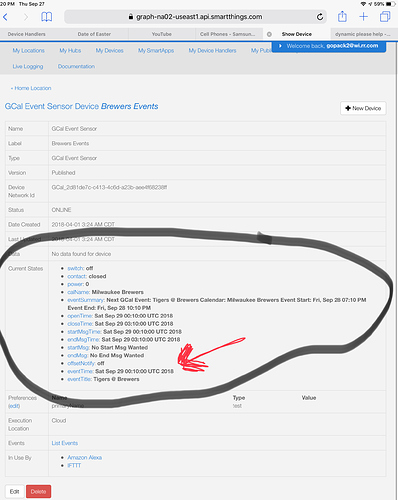Open the Safari share sheet icon

point(342,16)
